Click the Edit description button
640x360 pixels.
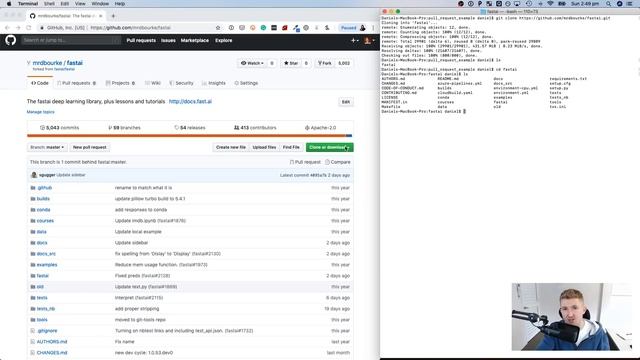click(x=346, y=102)
